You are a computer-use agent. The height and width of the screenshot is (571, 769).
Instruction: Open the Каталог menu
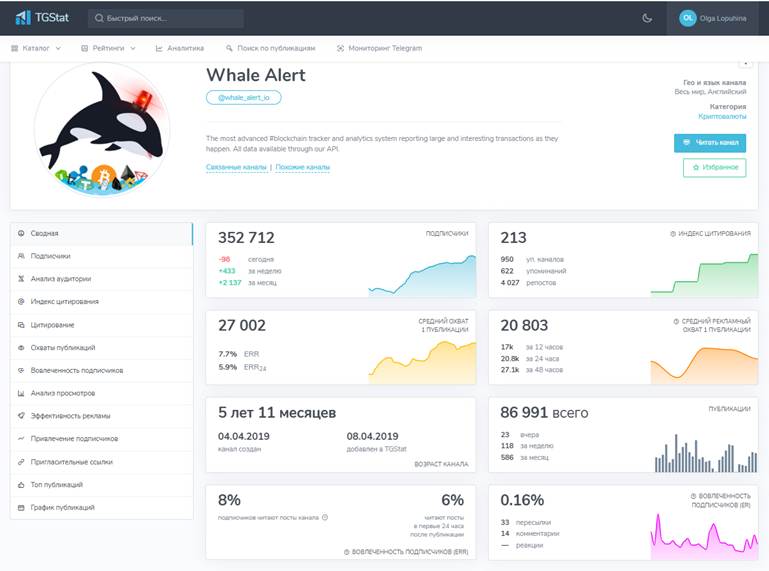36,48
